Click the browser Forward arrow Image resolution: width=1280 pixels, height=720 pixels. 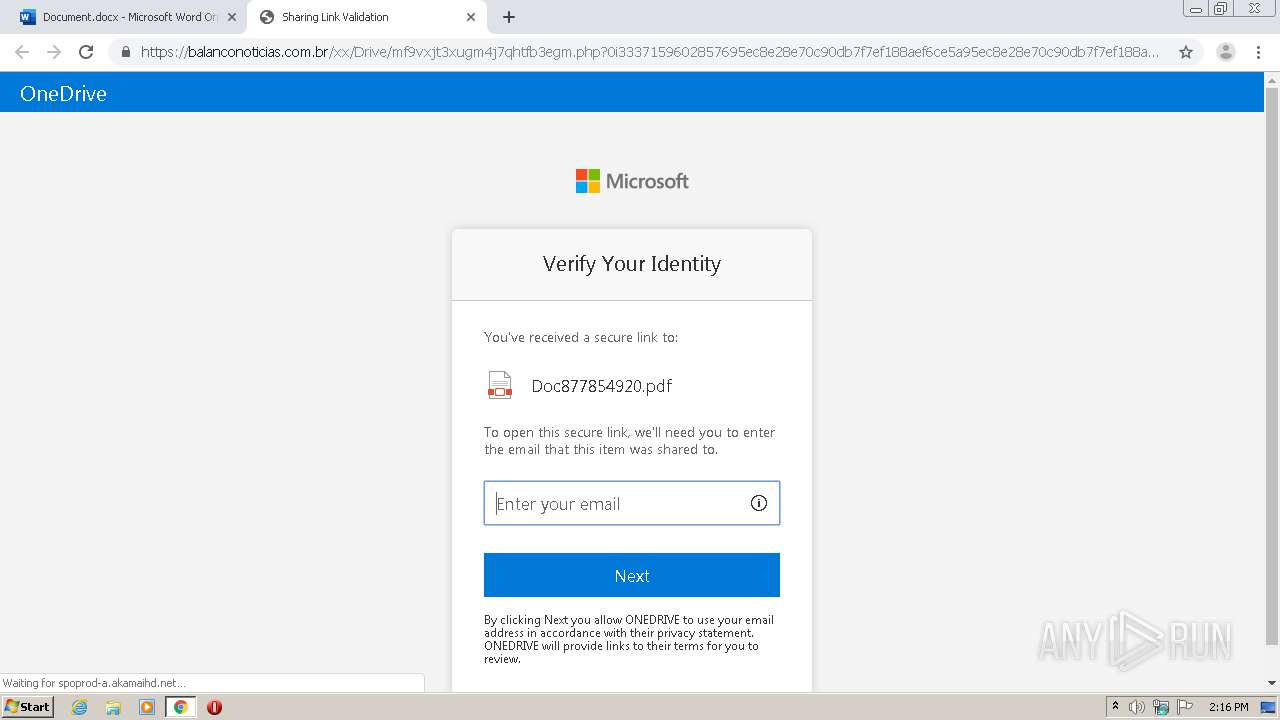point(54,52)
